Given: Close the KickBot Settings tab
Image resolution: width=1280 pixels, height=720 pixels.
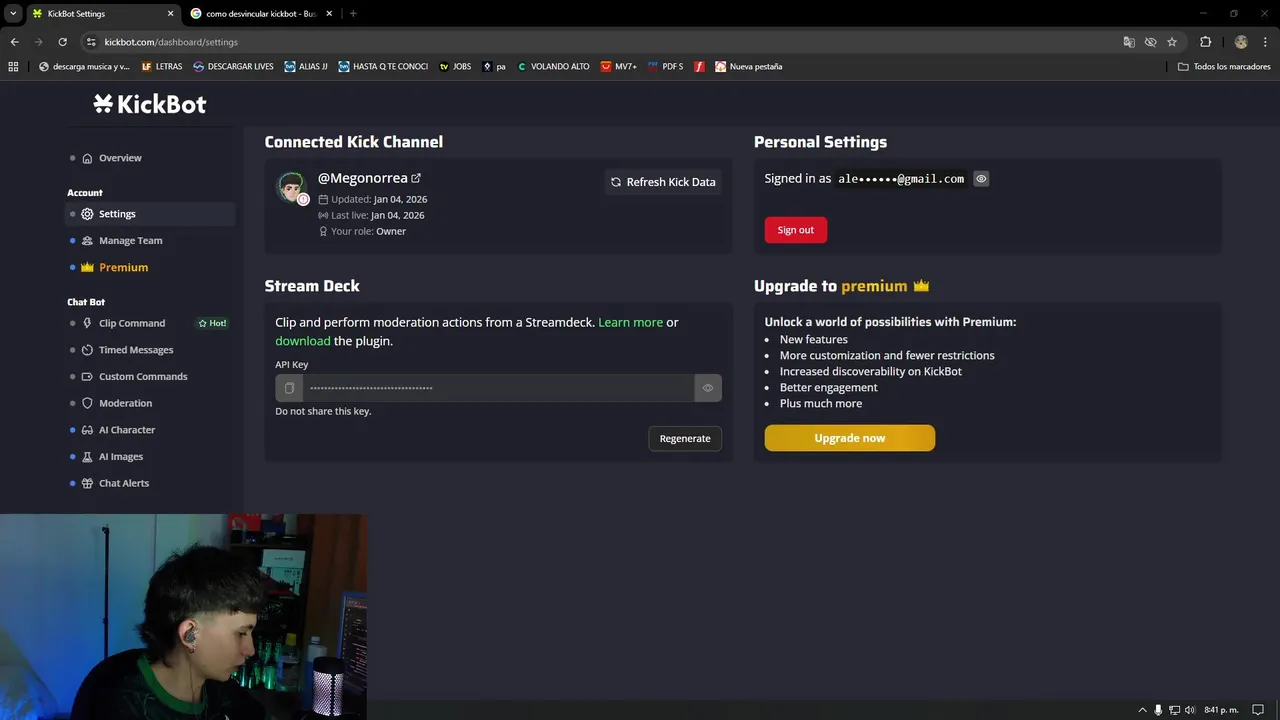Looking at the screenshot, I should (x=170, y=14).
